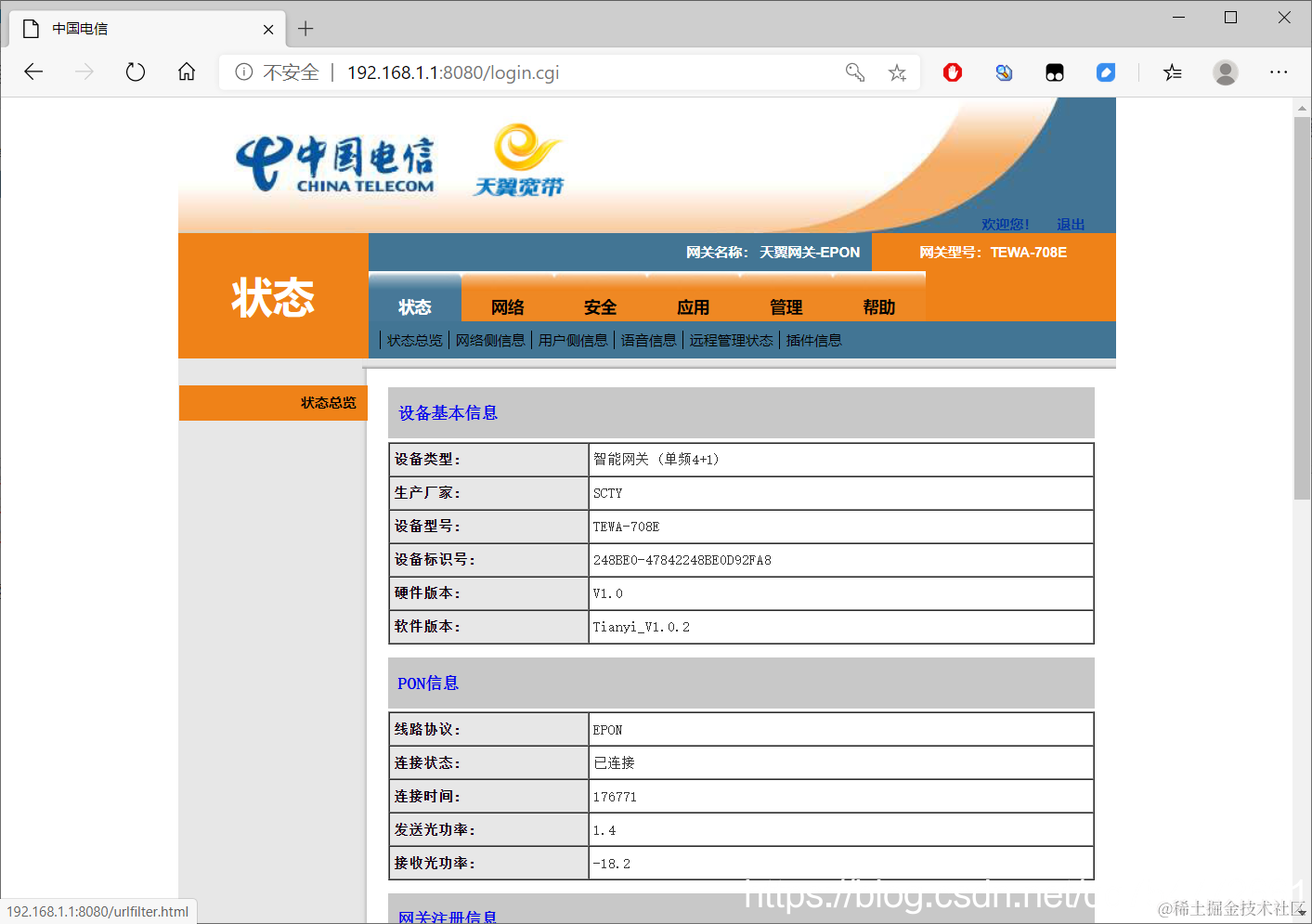
Task: Click the red adblock extension icon
Action: 952,72
